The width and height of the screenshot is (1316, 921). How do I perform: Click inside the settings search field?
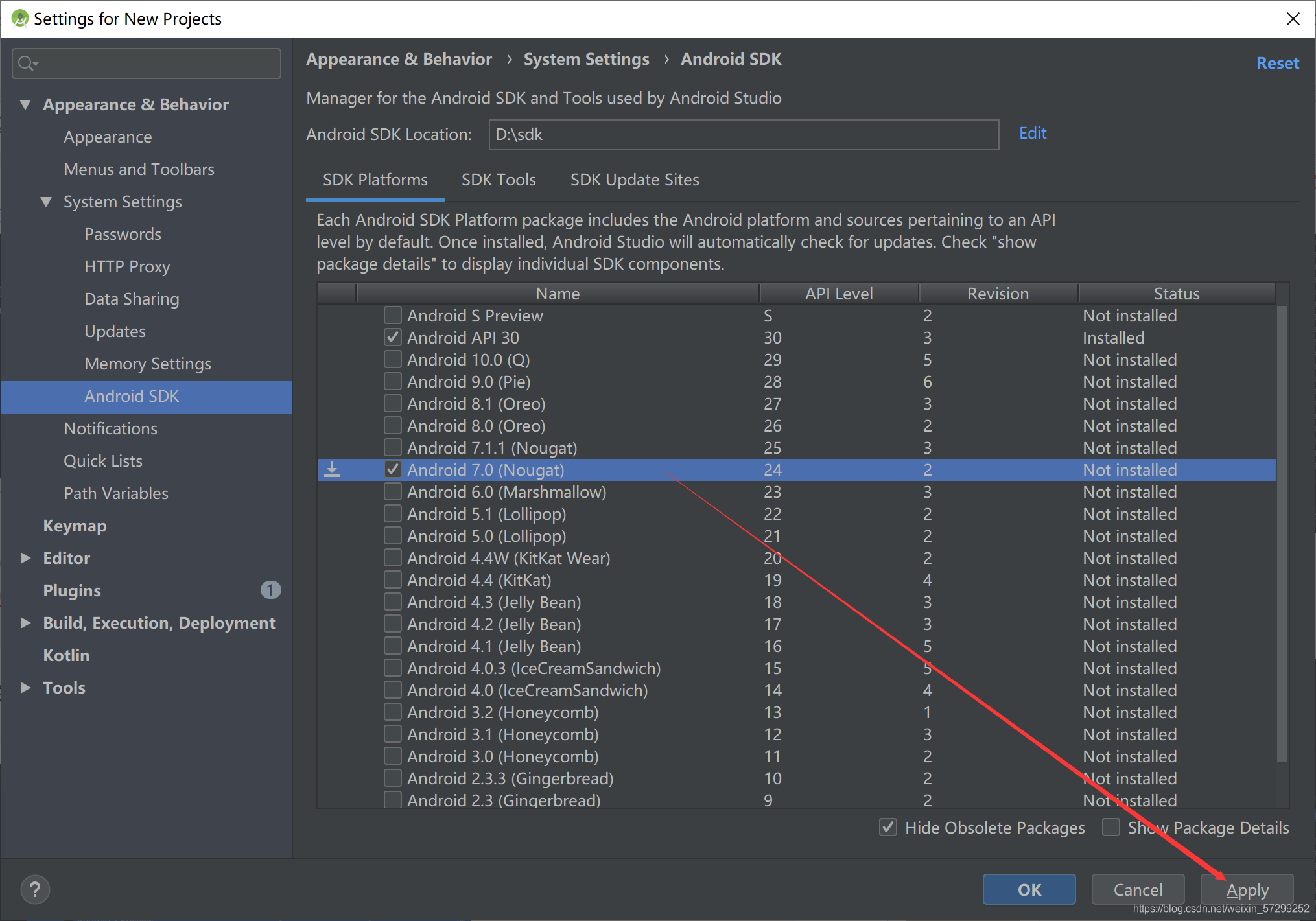(147, 63)
